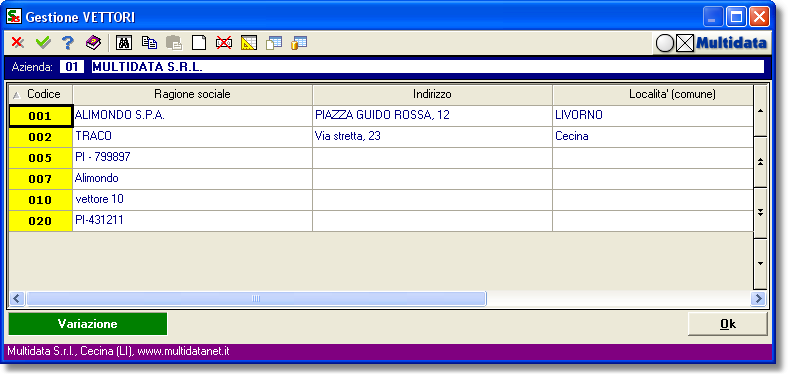The image size is (788, 376).
Task: Maximize the Gestione VETTORI window
Action: click(736, 18)
